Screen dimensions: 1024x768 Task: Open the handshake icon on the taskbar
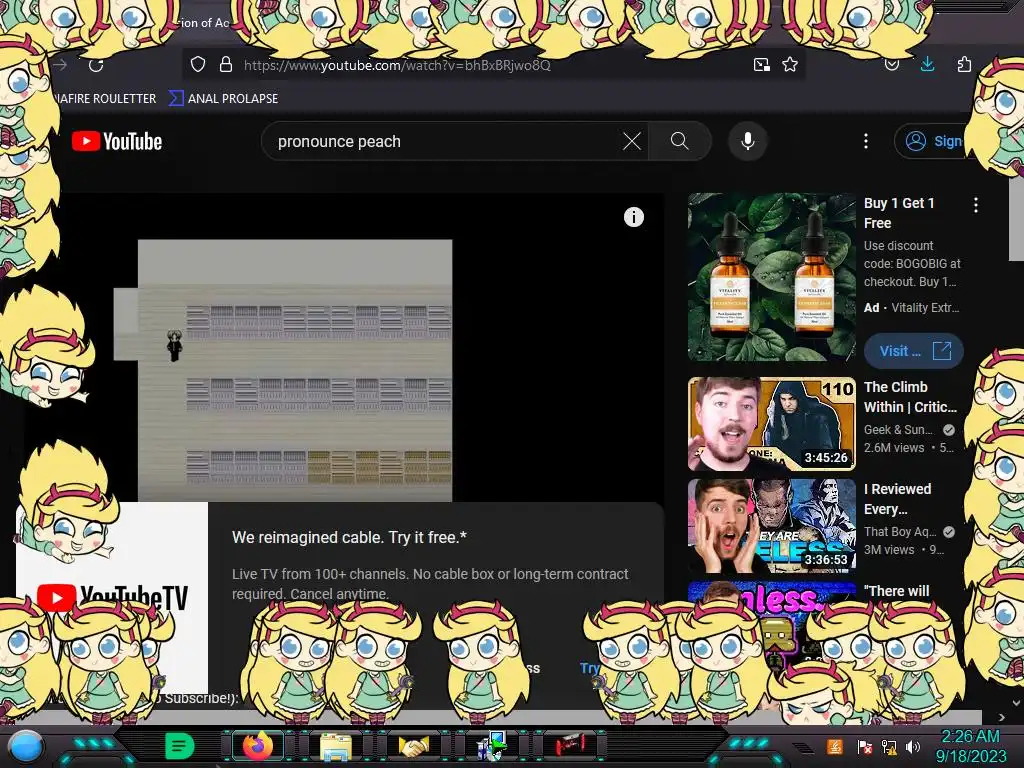coord(414,746)
